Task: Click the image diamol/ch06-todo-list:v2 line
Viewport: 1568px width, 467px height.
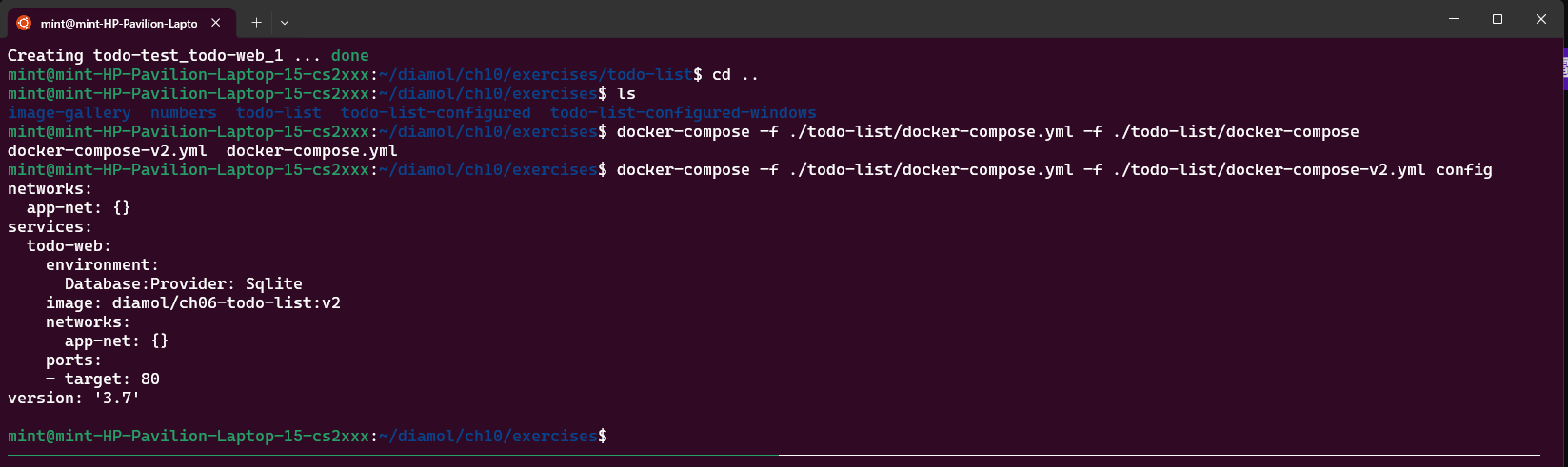Action: 192,302
